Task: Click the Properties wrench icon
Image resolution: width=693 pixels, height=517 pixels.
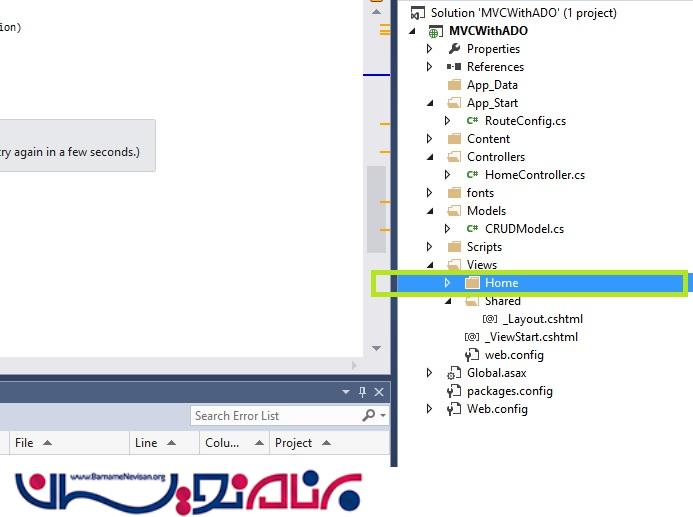Action: (x=454, y=49)
